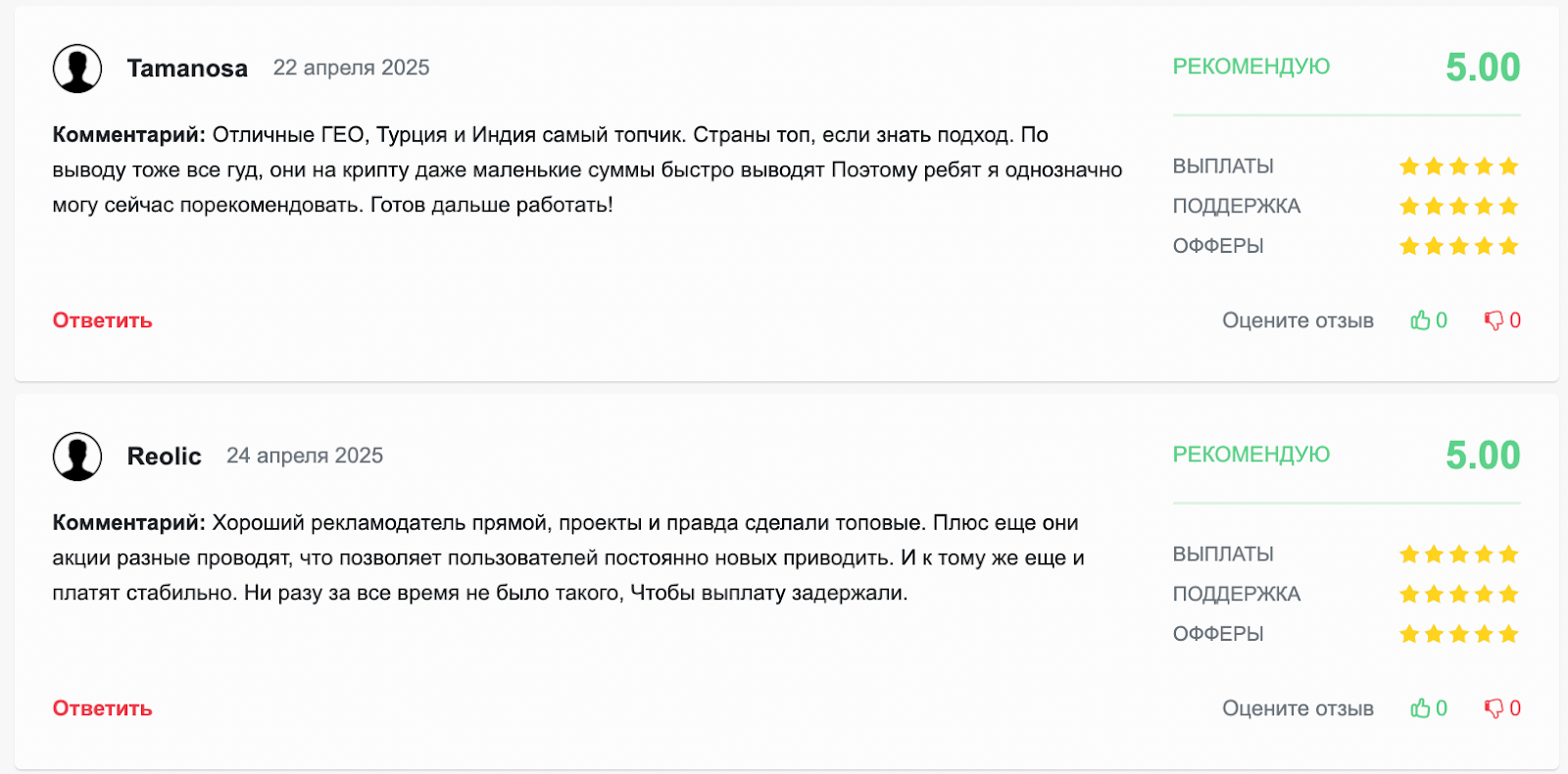The width and height of the screenshot is (1568, 774).
Task: Click Ответить under Reolic's comment
Action: pyautogui.click(x=101, y=707)
